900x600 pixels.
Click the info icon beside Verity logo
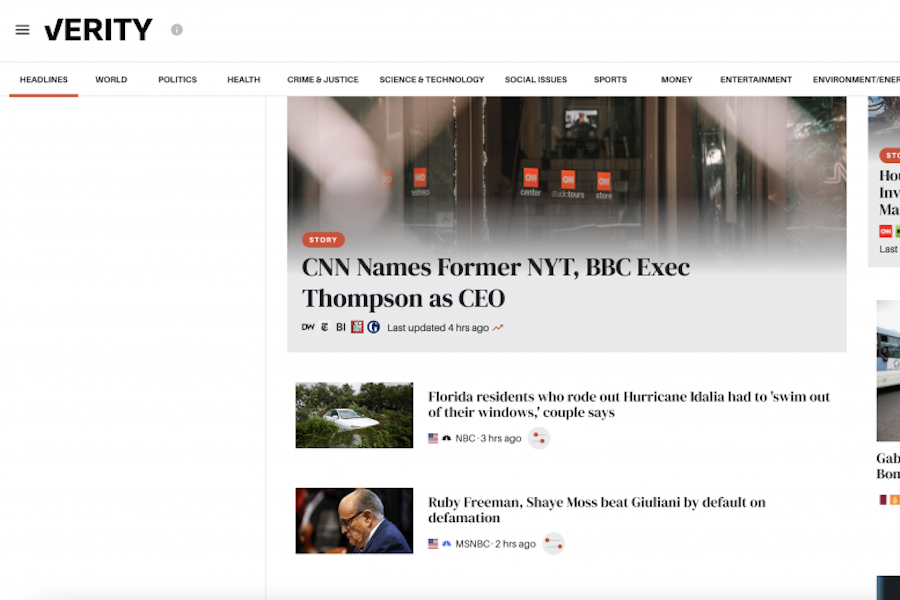click(177, 30)
